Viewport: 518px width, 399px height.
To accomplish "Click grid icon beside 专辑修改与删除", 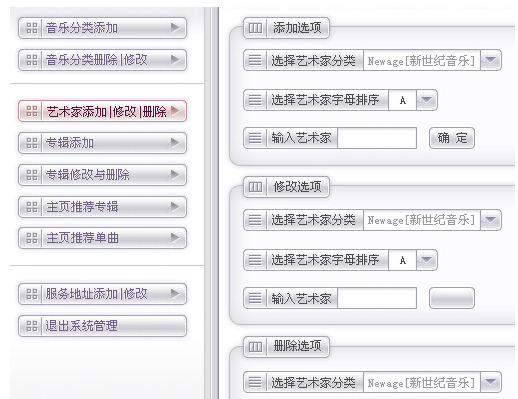I will (32, 175).
